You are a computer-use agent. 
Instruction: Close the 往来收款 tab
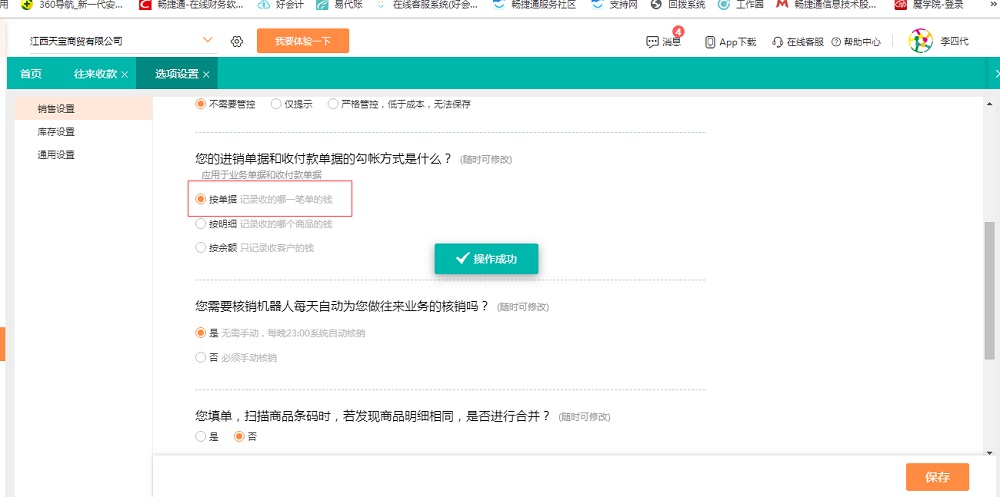(x=124, y=75)
